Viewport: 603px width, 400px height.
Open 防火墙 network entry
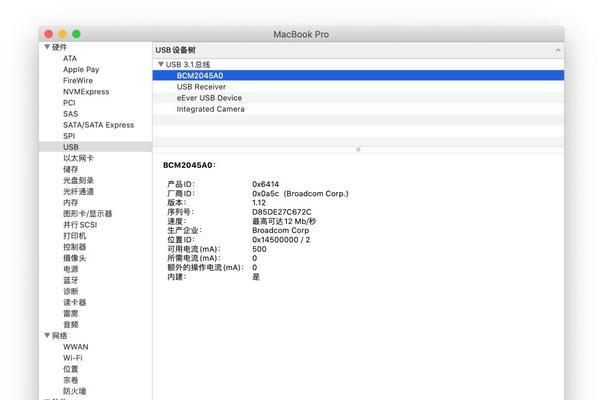click(74, 391)
